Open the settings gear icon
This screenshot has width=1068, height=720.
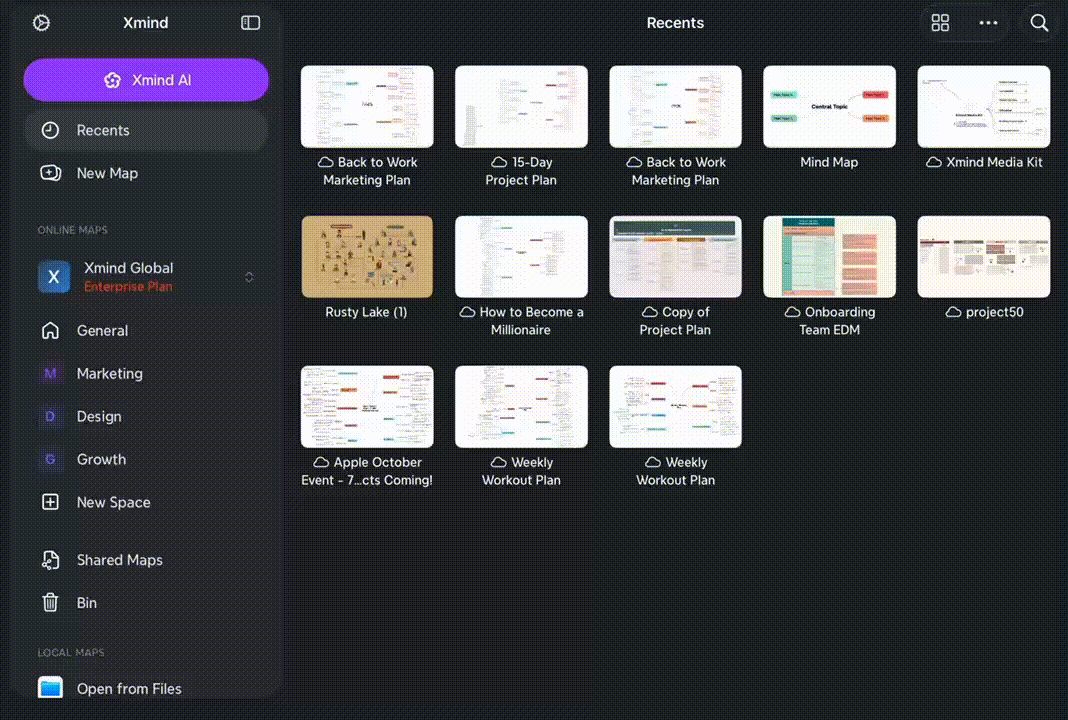click(x=42, y=22)
